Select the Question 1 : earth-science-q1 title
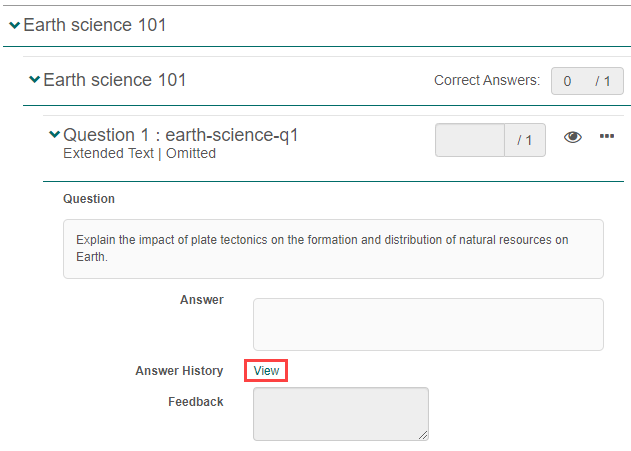 [x=181, y=135]
